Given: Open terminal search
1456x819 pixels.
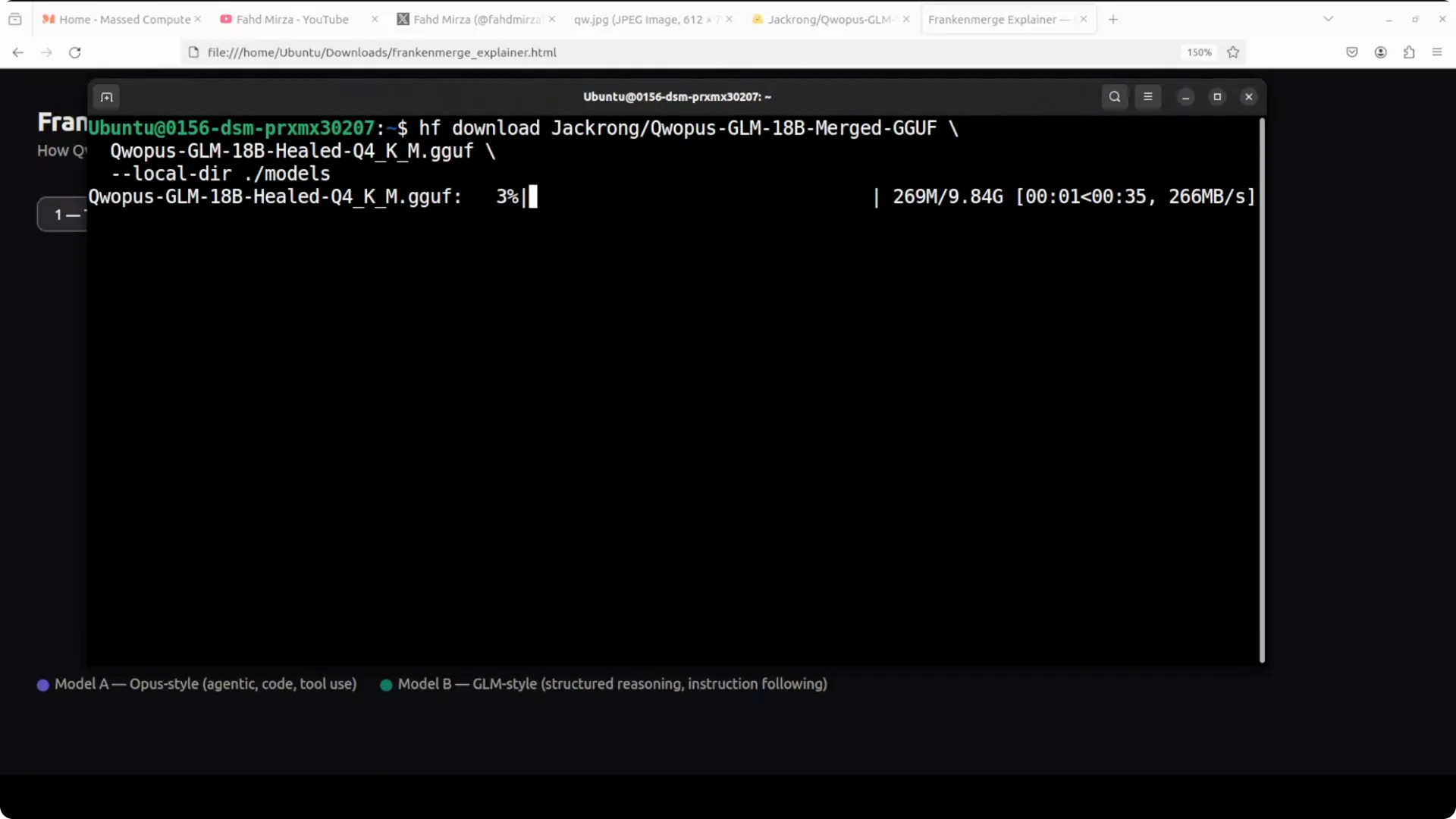Looking at the screenshot, I should [1115, 97].
